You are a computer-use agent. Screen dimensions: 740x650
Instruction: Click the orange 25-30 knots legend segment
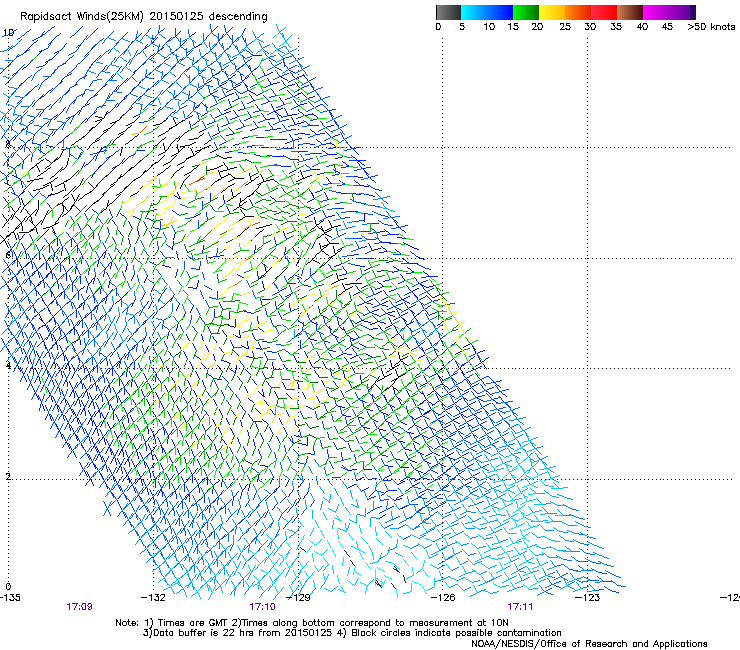click(x=578, y=12)
